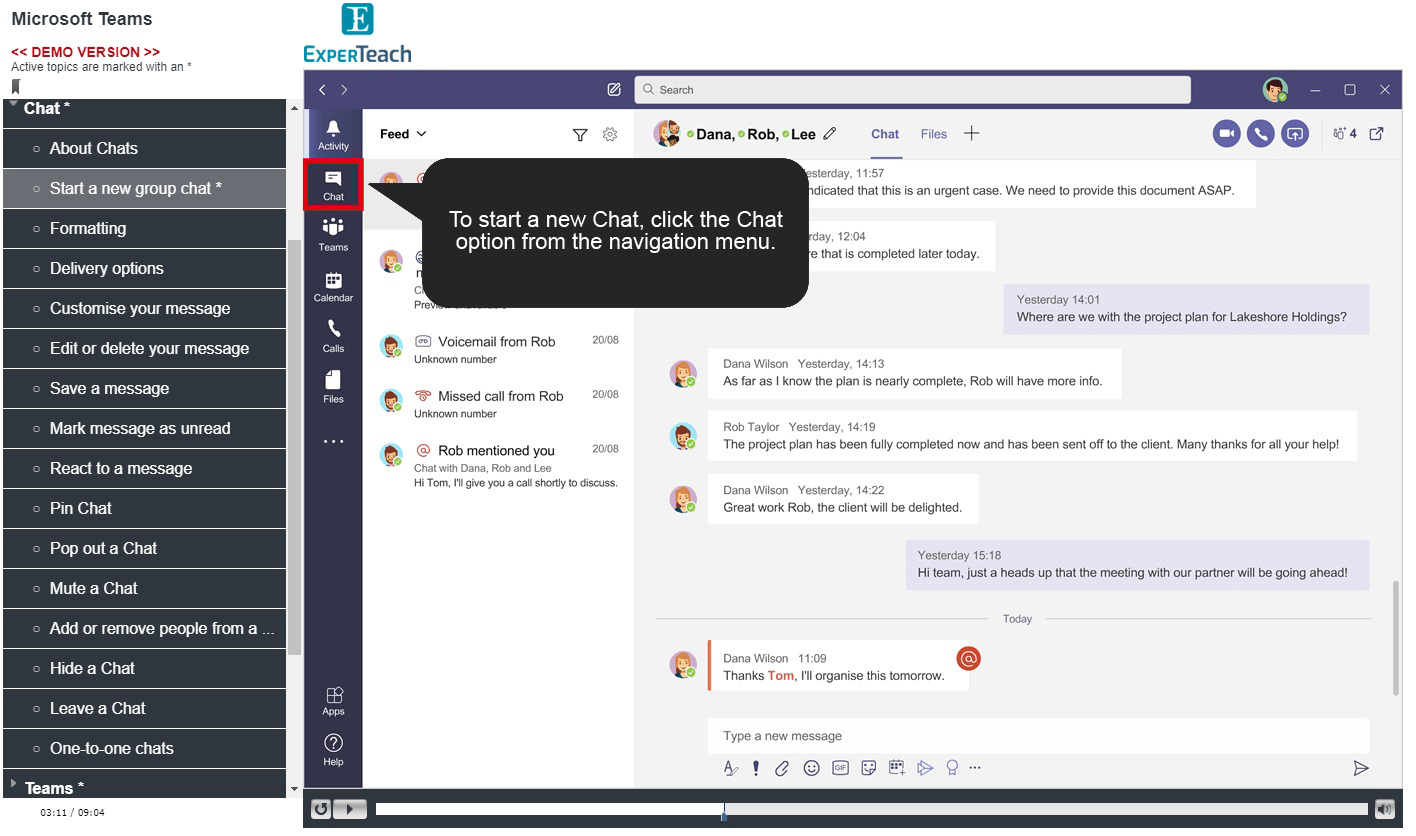
Task: Open the Stream icon in message toolbar
Action: click(925, 768)
